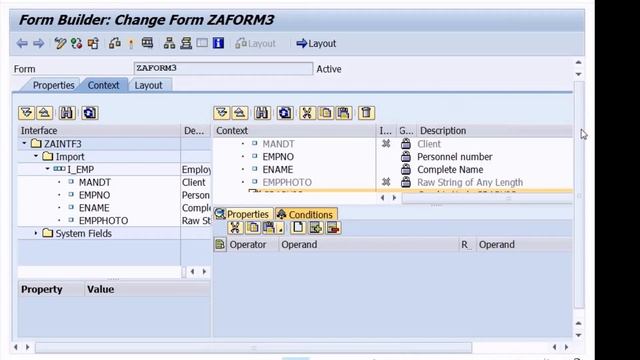
Task: Copy node in Context toolbar
Action: click(x=326, y=113)
